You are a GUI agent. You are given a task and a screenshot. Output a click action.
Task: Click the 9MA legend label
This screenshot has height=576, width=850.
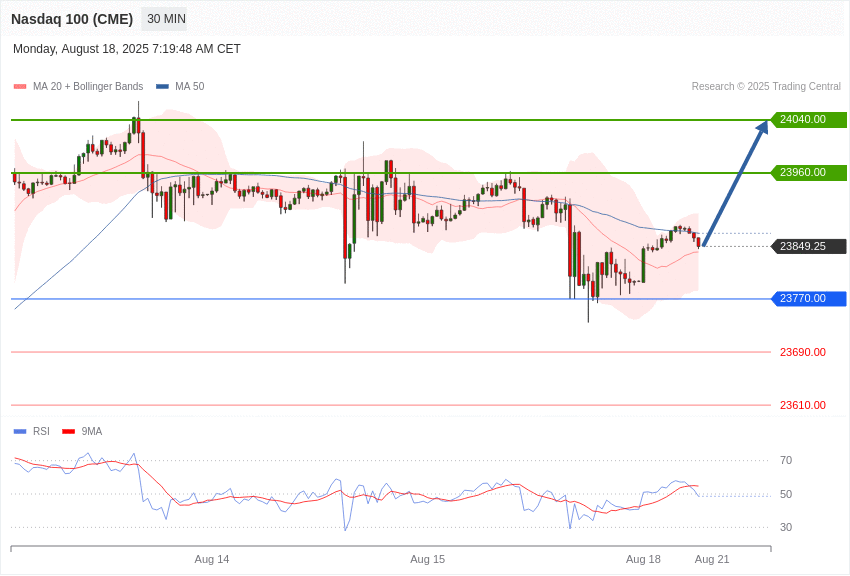[x=92, y=431]
